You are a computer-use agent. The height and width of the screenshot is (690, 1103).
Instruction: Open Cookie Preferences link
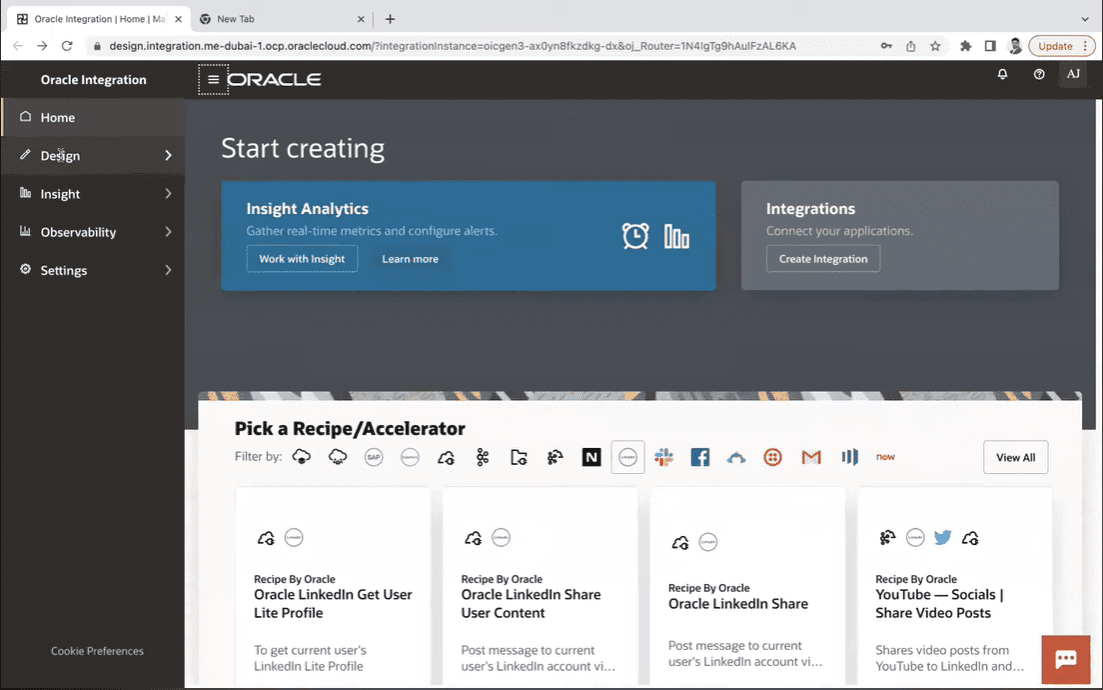(97, 651)
